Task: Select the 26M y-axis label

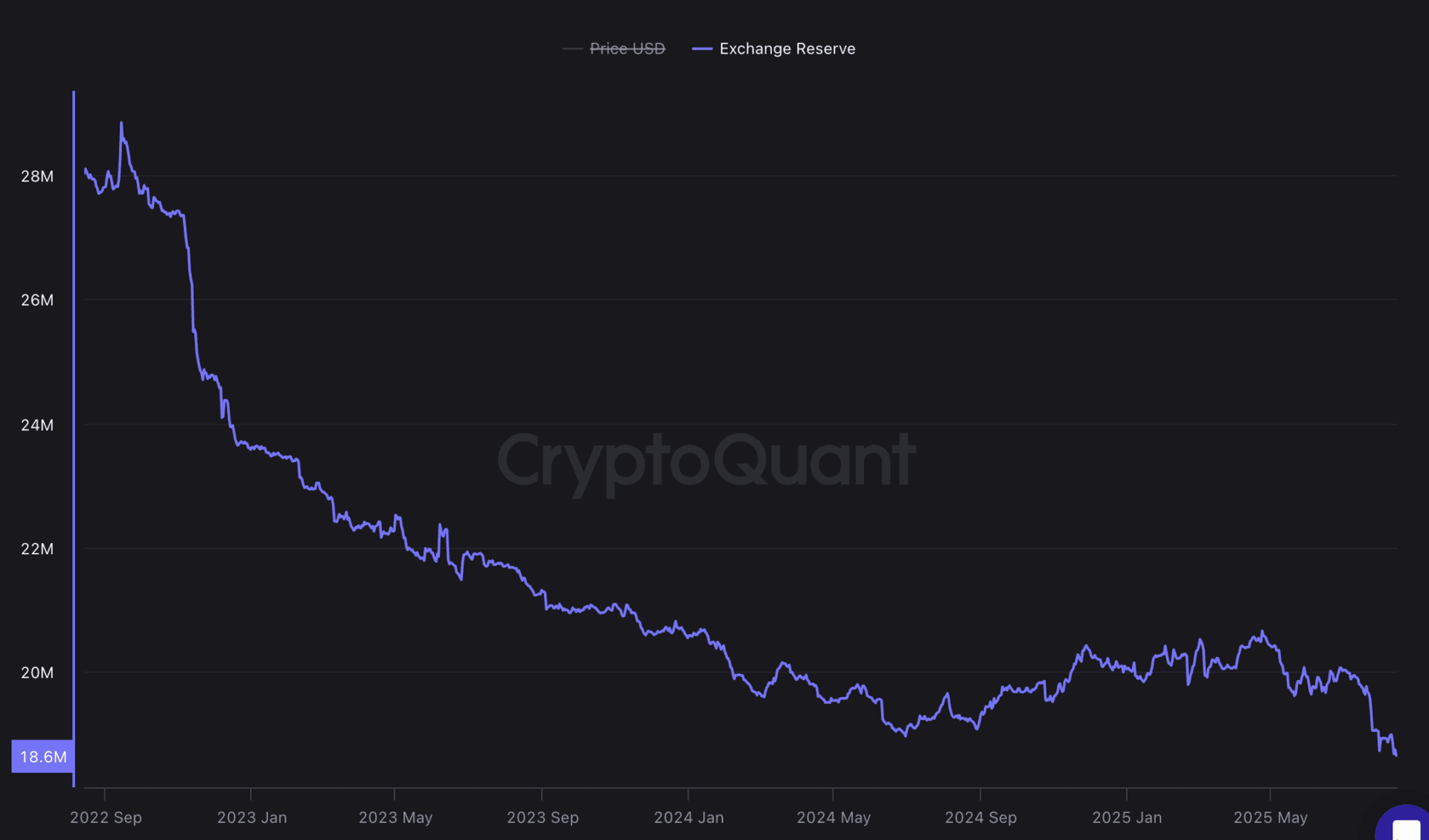Action: (x=37, y=300)
